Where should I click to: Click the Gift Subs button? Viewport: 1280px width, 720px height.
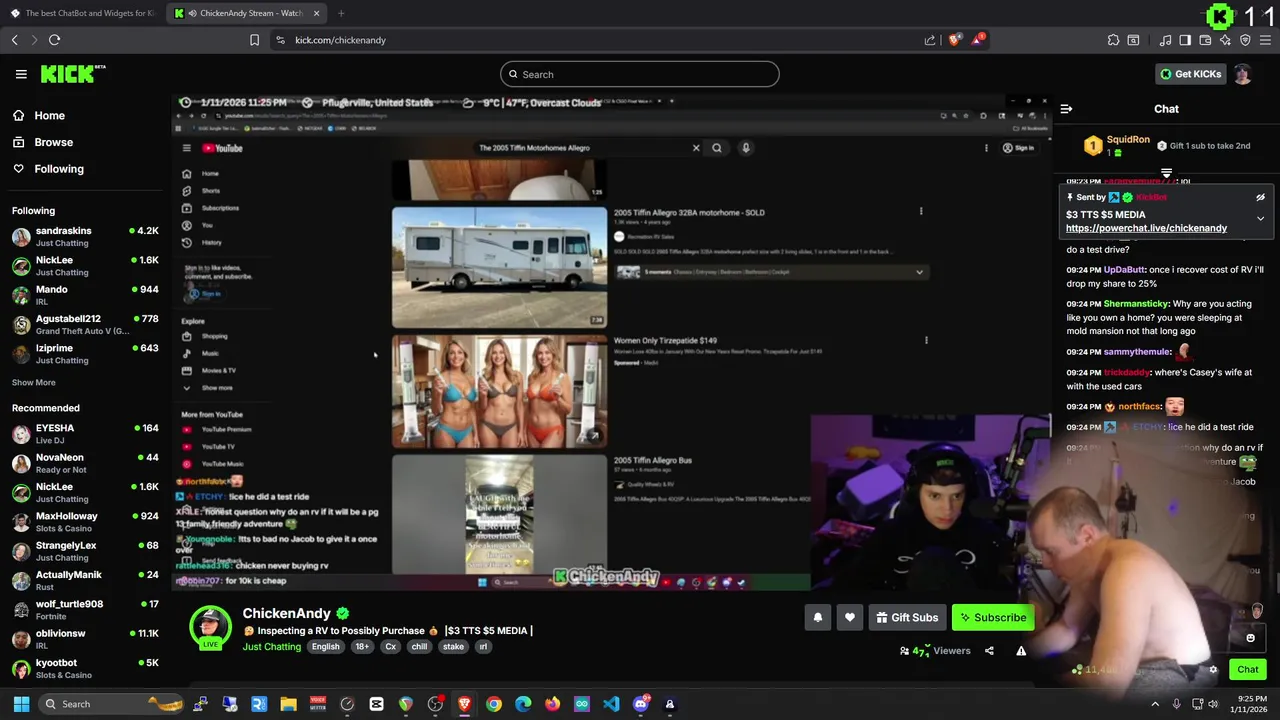[907, 617]
